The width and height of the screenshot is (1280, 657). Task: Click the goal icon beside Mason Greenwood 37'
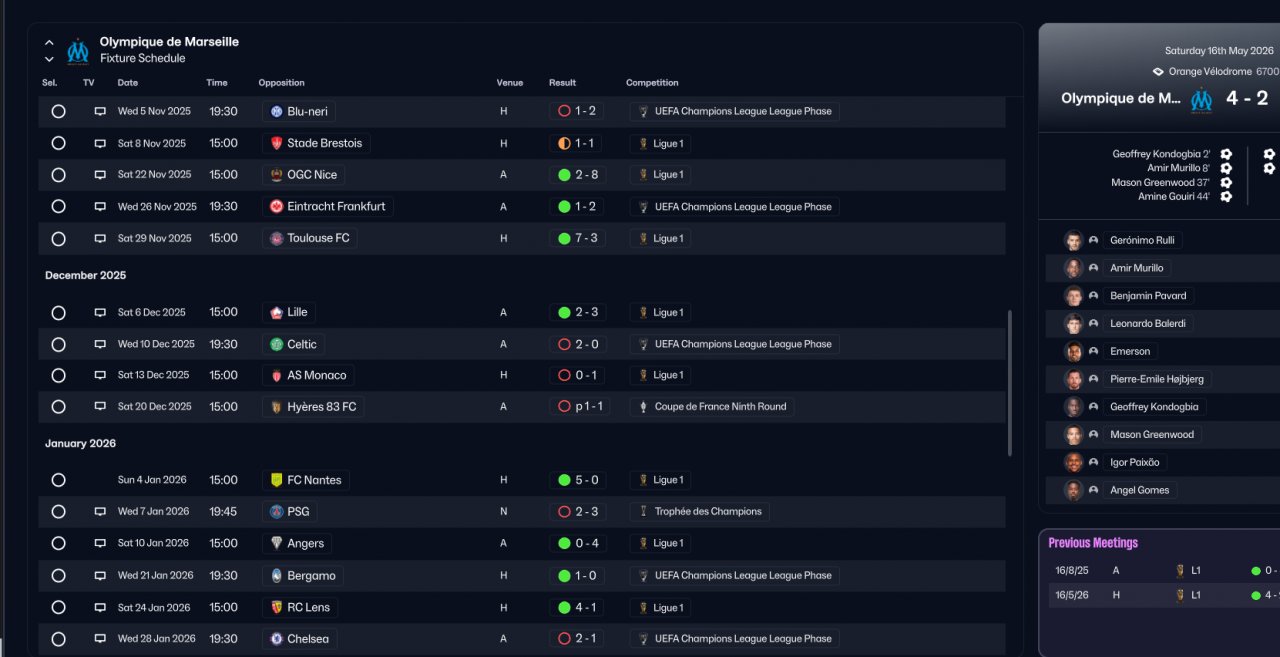(x=1226, y=183)
